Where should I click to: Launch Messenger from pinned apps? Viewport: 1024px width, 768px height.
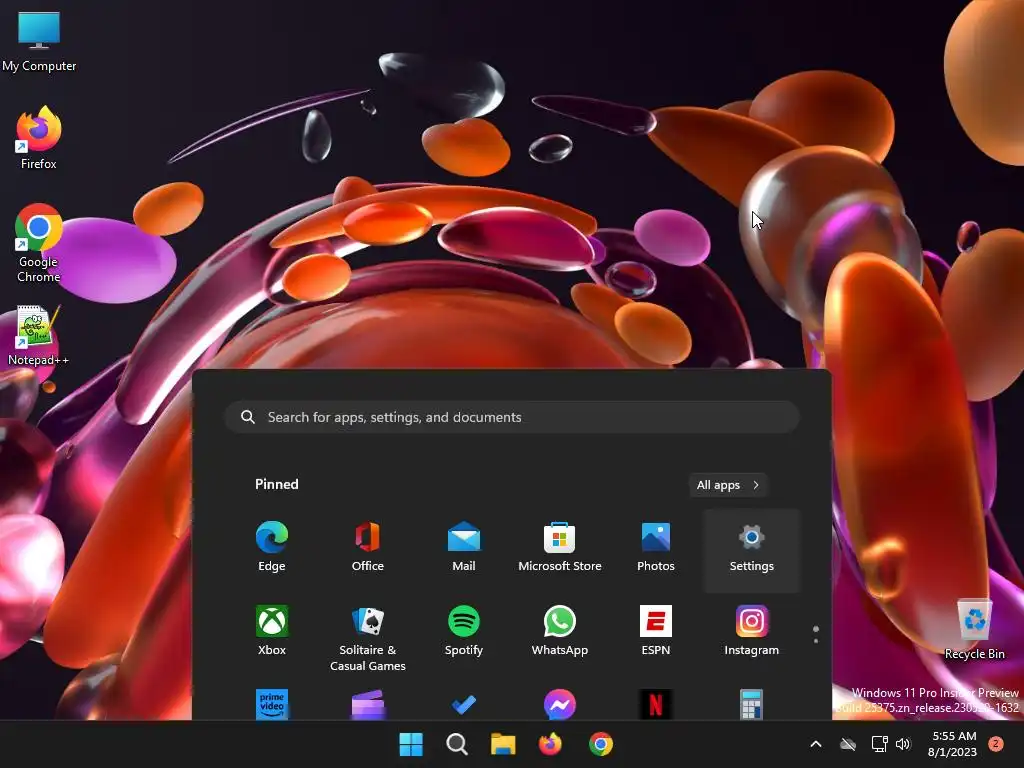(x=560, y=705)
